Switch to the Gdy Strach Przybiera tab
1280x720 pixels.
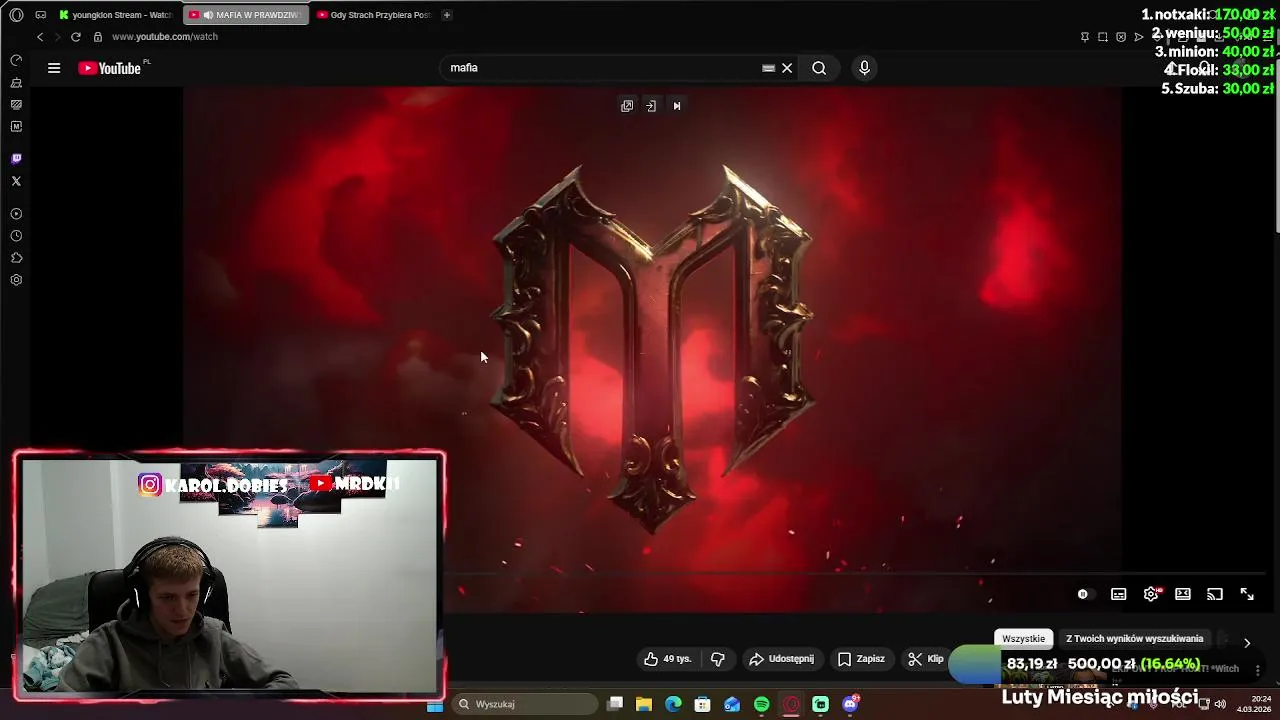point(374,15)
